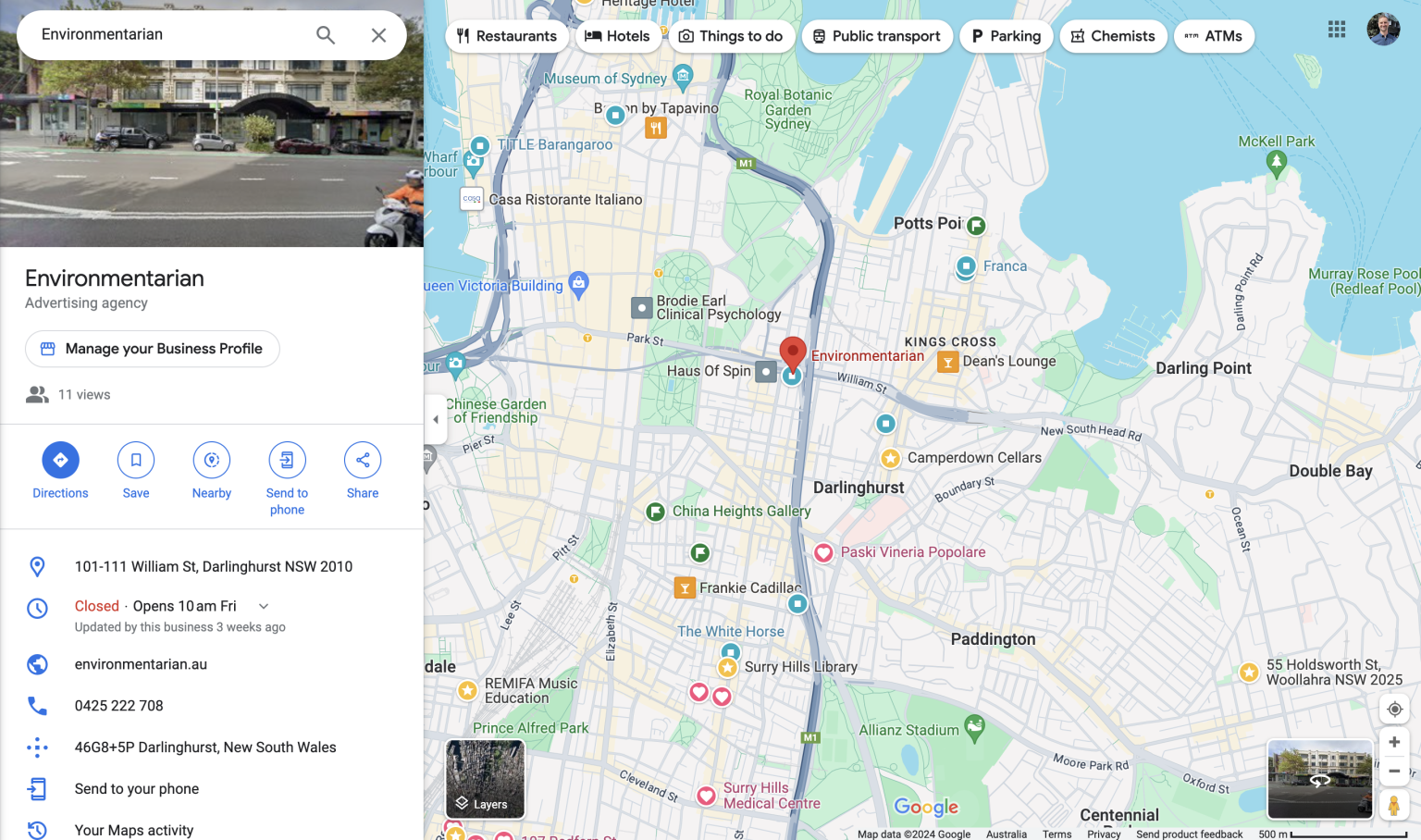Enable the Restaurants filter

coord(507,36)
